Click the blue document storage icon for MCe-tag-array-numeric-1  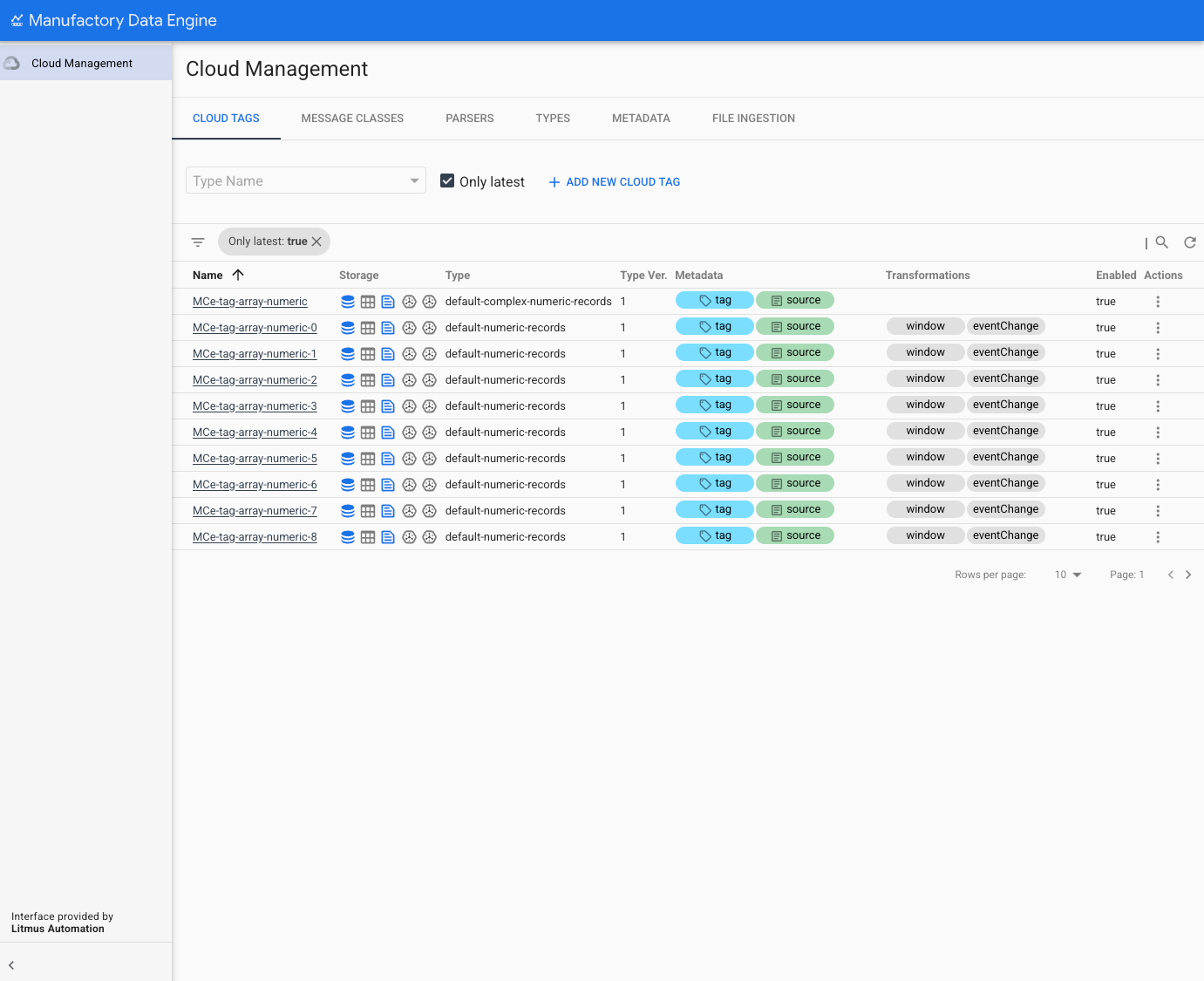388,353
